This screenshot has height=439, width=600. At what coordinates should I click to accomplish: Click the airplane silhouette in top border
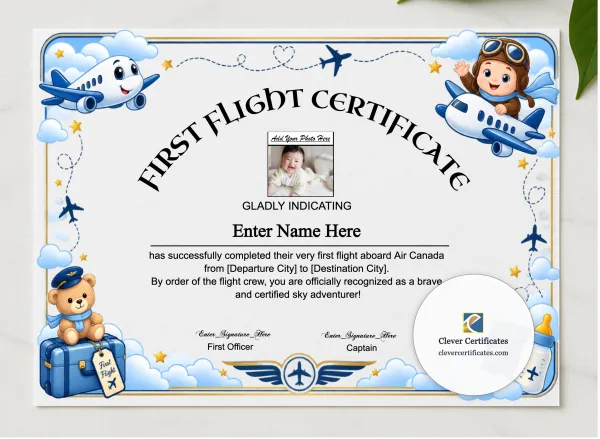(335, 59)
